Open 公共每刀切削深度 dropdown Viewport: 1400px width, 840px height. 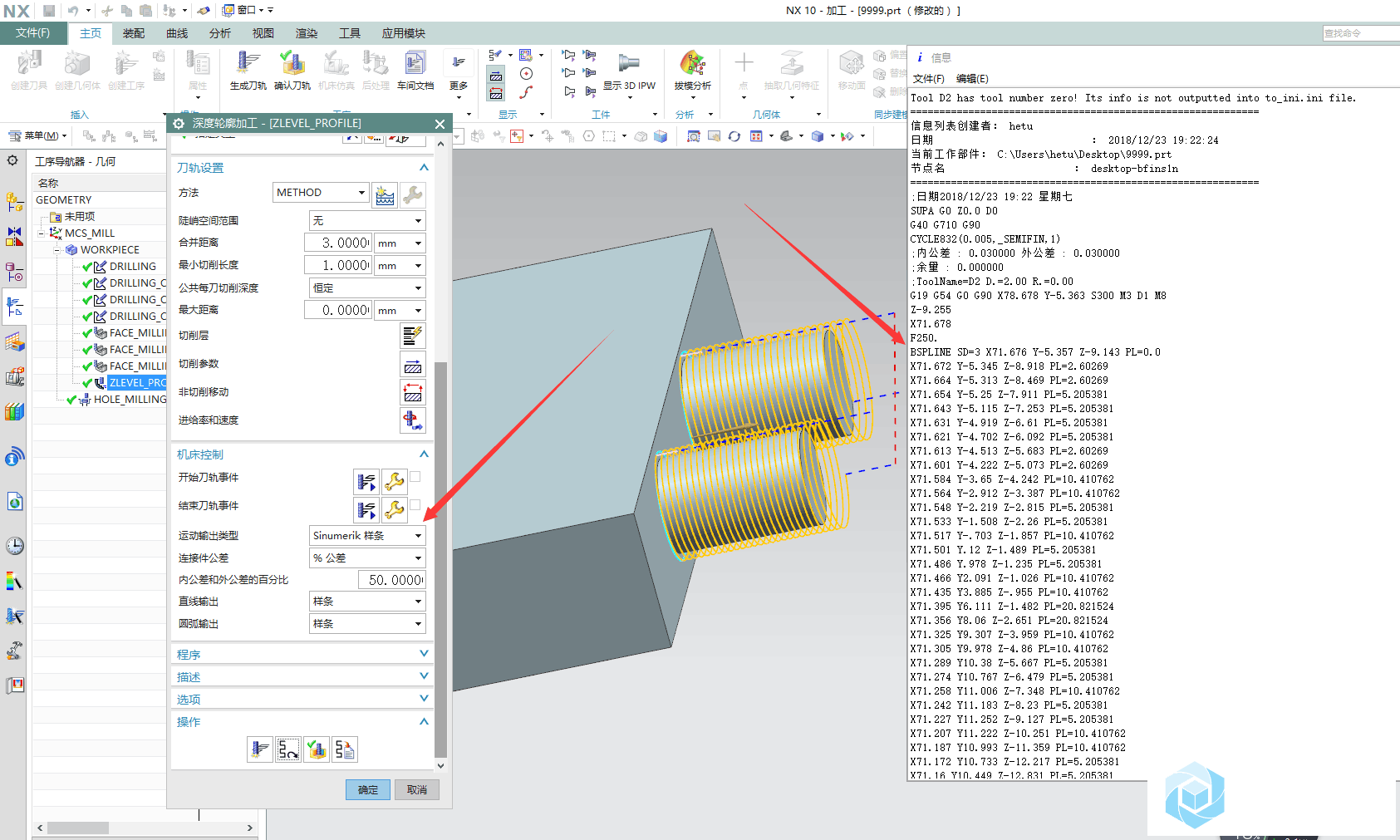click(367, 288)
